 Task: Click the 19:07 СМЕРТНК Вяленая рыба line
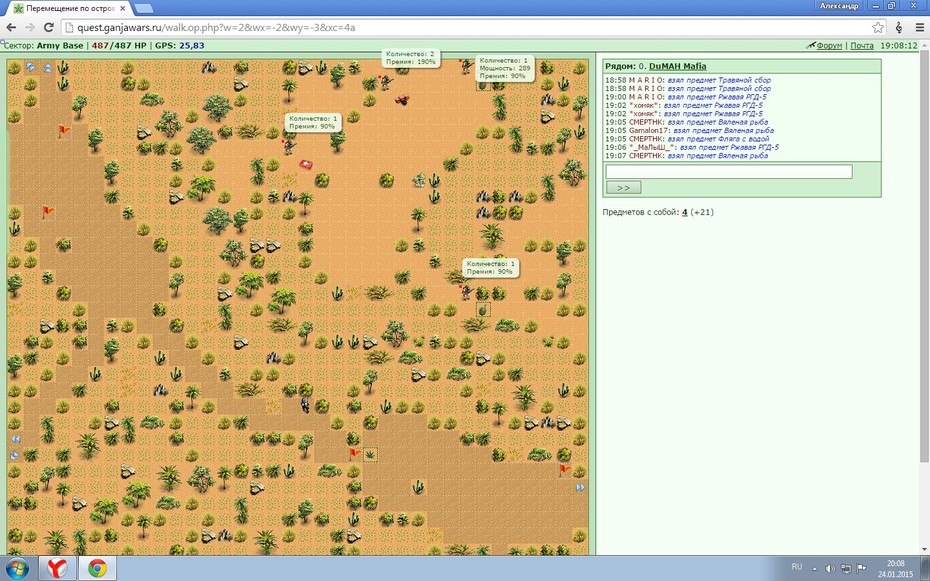[686, 155]
